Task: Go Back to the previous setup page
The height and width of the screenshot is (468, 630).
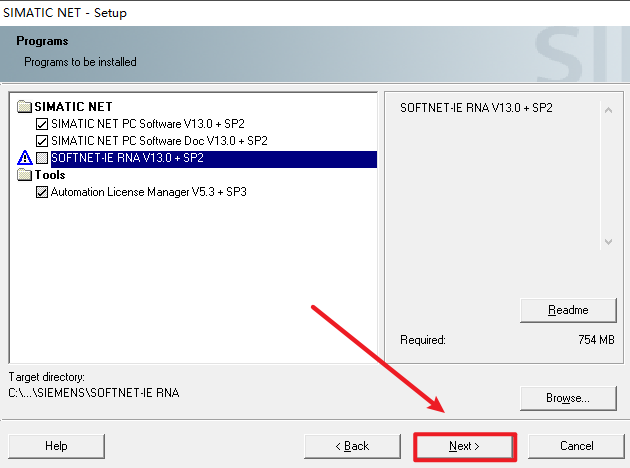Action: pyautogui.click(x=352, y=446)
